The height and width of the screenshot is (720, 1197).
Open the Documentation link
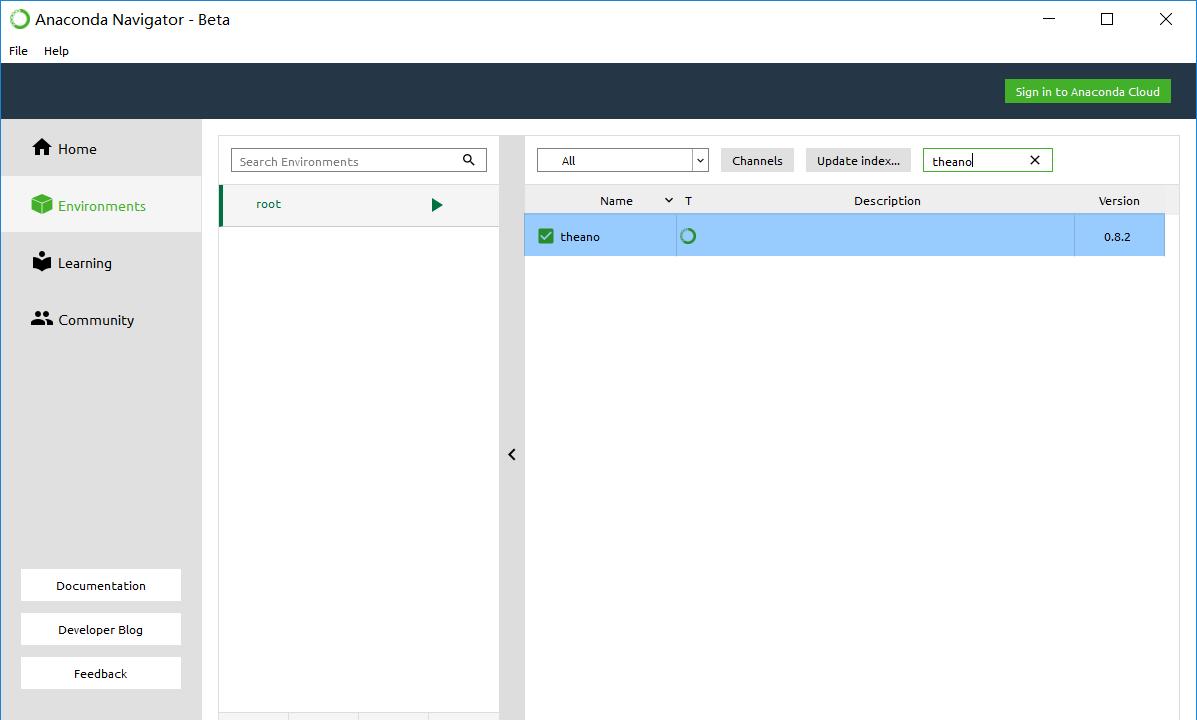tap(101, 585)
